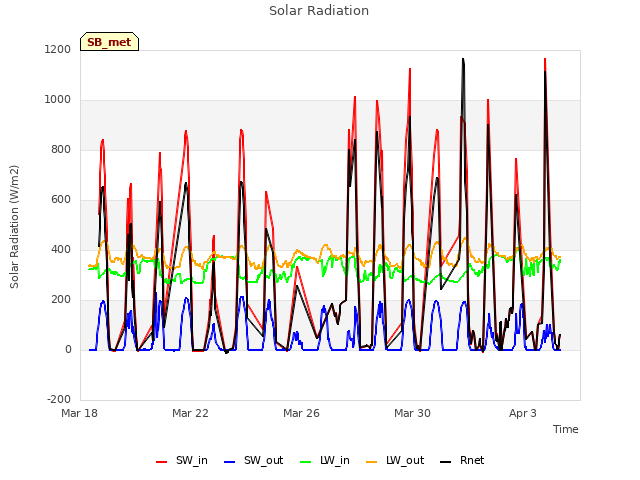
Task: Click the 1000 y-axis label
Action: [x=58, y=100]
